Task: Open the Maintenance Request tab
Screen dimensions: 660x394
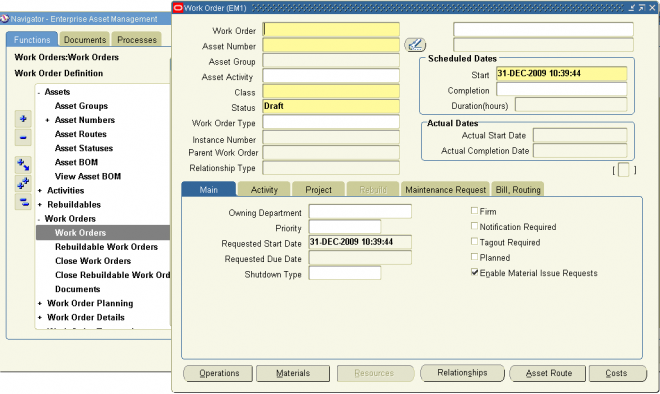Action: point(445,189)
